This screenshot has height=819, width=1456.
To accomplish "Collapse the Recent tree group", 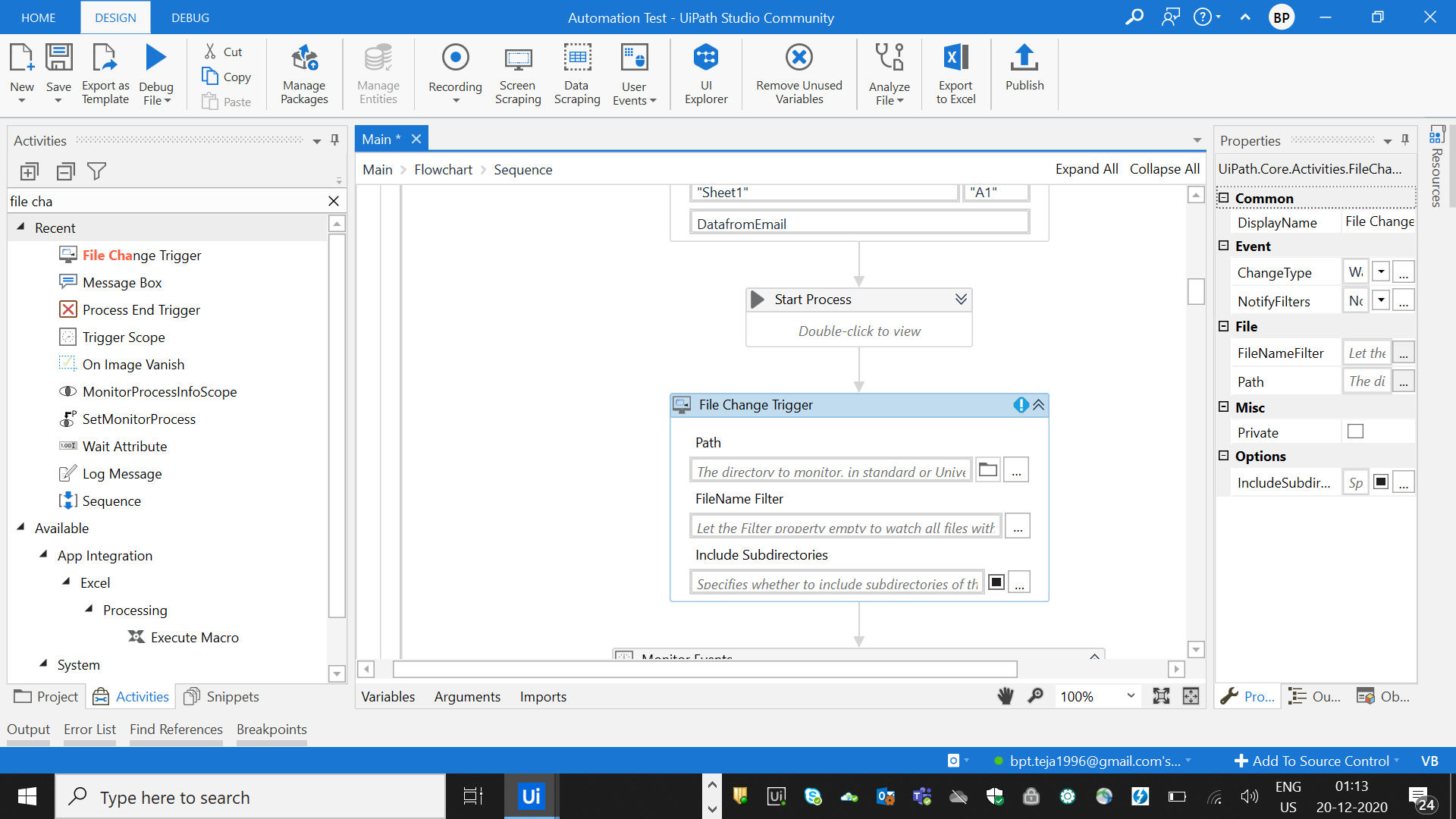I will point(20,227).
